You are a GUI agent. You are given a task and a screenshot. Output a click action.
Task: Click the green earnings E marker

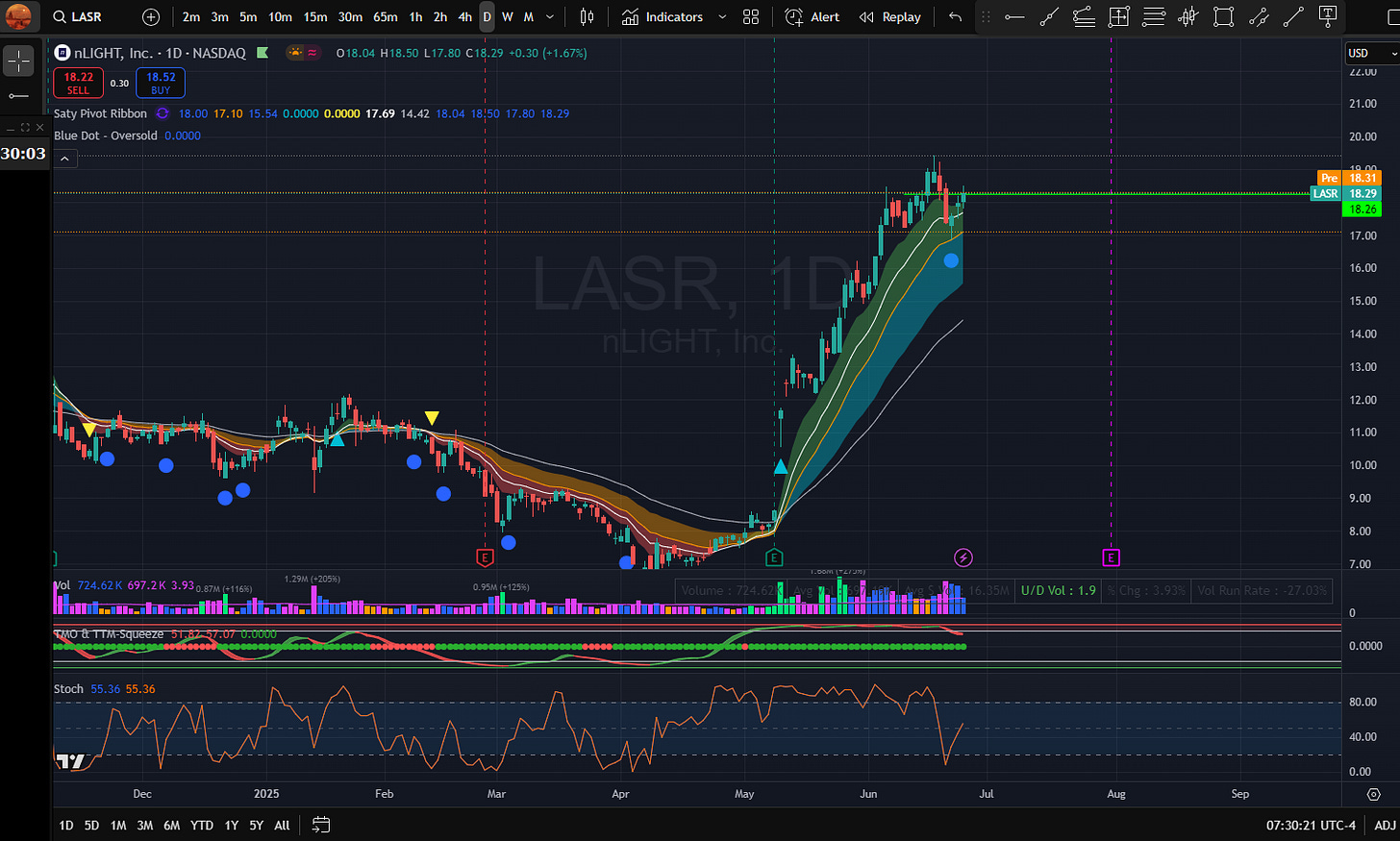pos(774,557)
